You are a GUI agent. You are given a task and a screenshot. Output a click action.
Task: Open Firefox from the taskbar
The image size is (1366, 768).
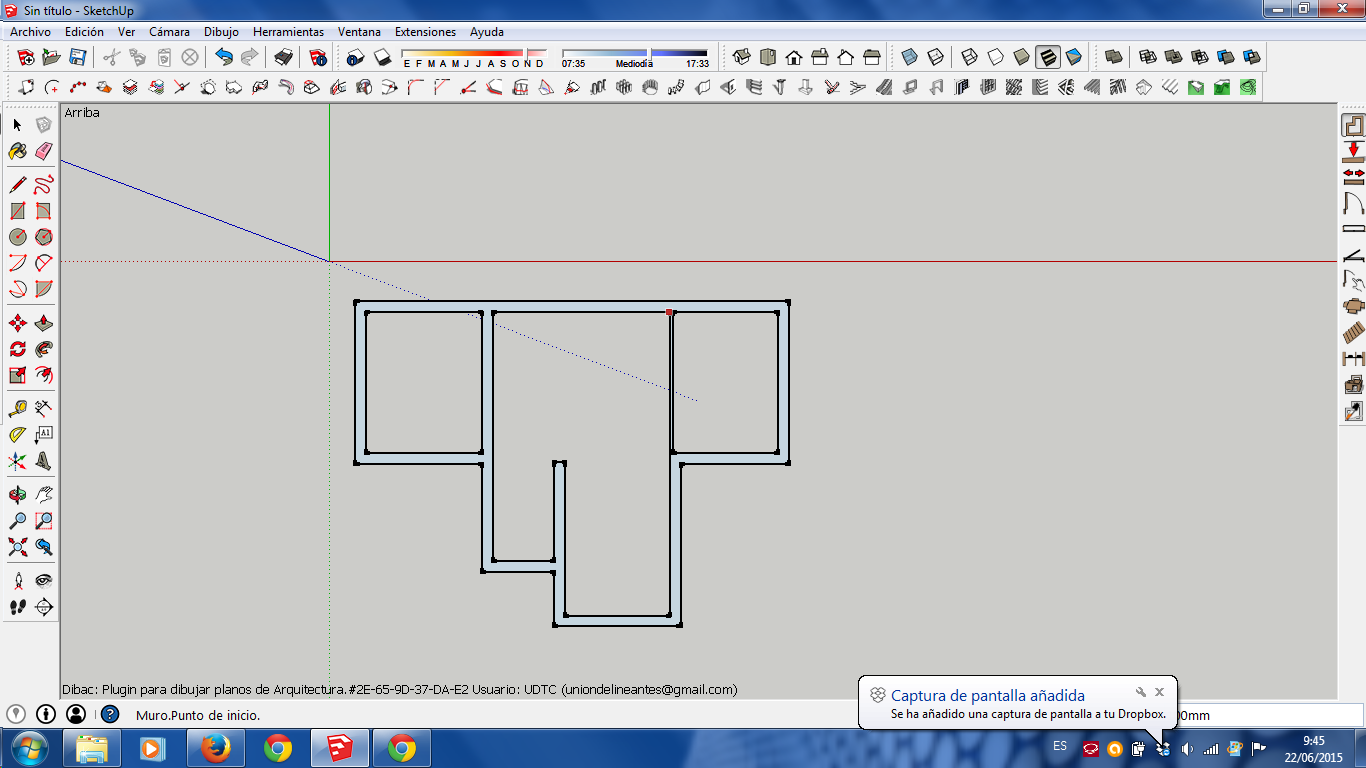click(215, 748)
